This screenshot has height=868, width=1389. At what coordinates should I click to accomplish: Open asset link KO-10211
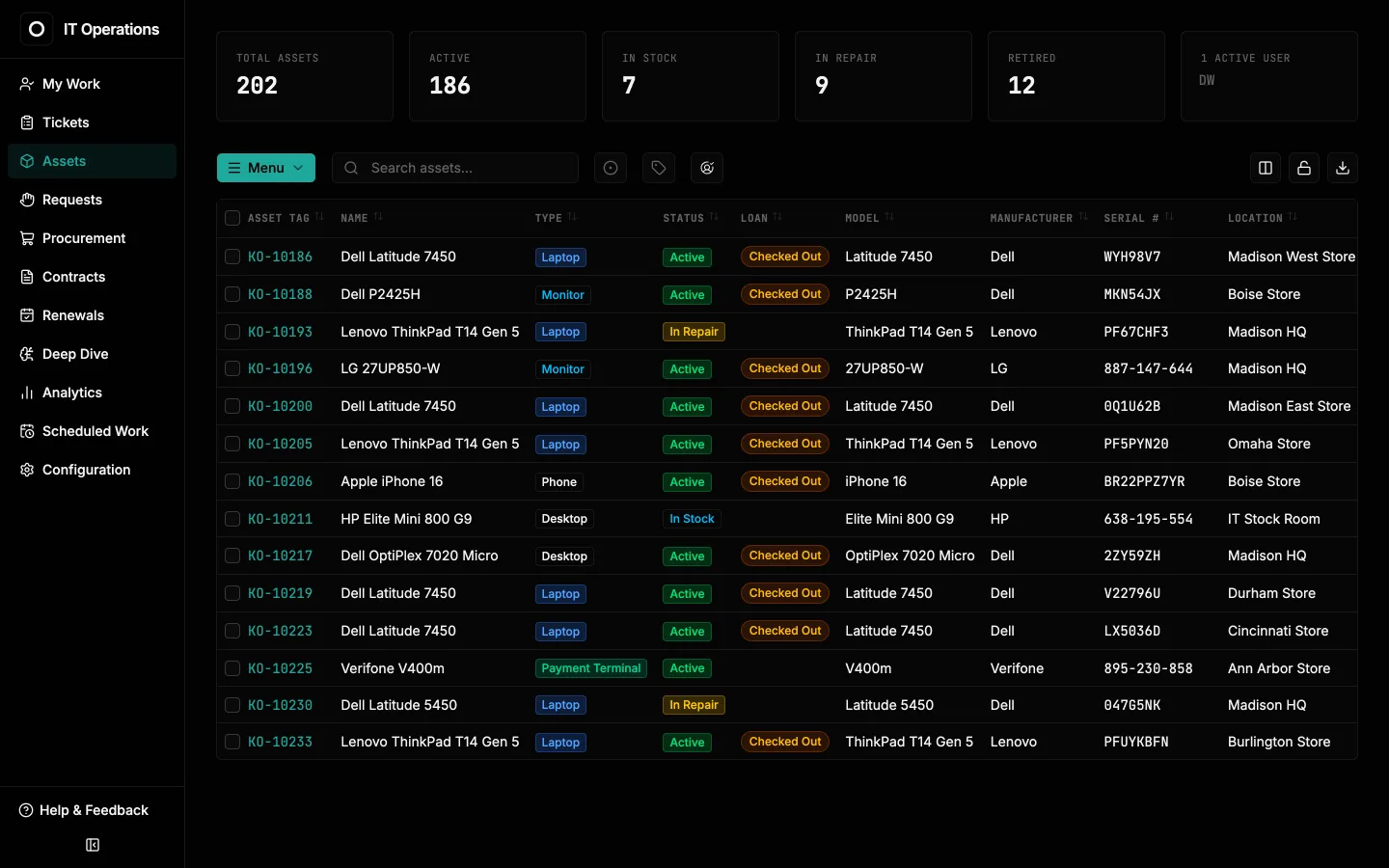click(x=280, y=519)
